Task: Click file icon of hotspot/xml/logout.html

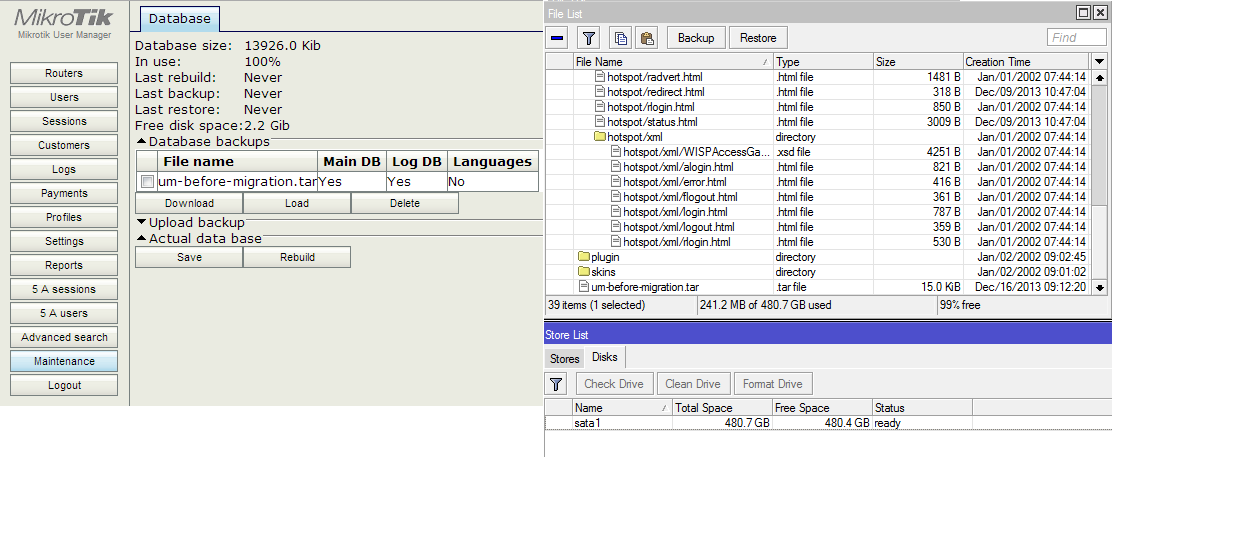Action: point(616,227)
